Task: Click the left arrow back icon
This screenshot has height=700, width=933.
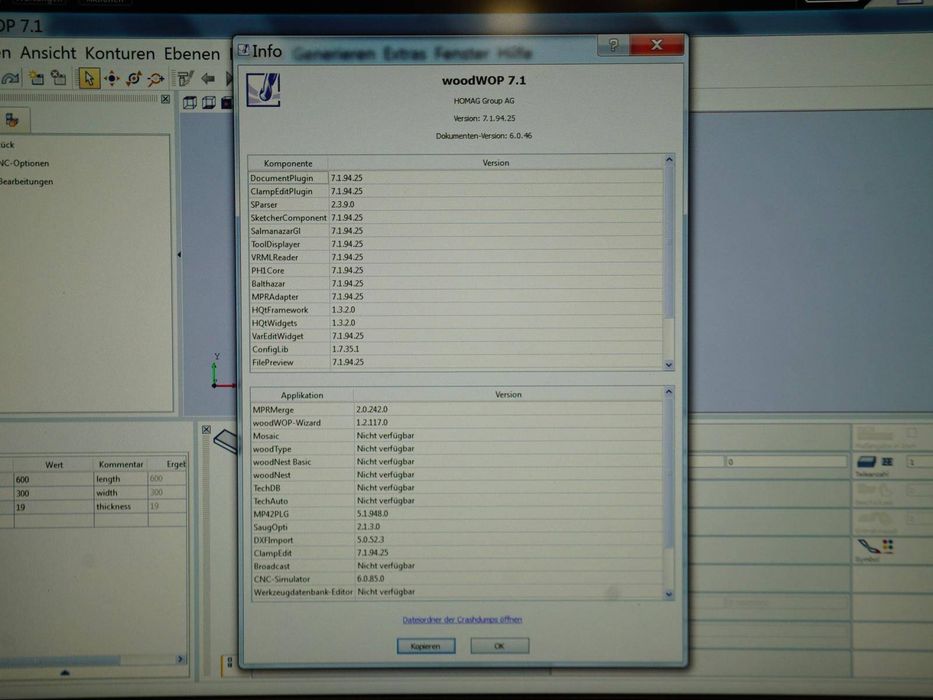Action: 208,79
